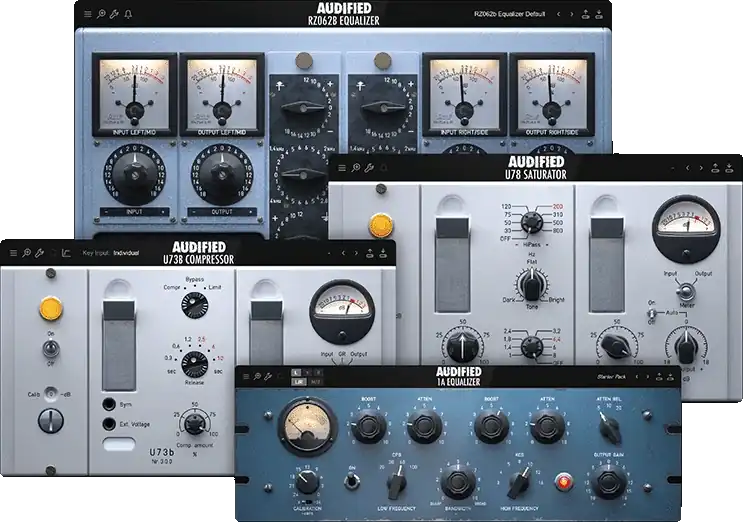Image resolution: width=743 pixels, height=522 pixels.
Task: Open hamburger menu in RZ062B Equalizer window
Action: pos(88,14)
